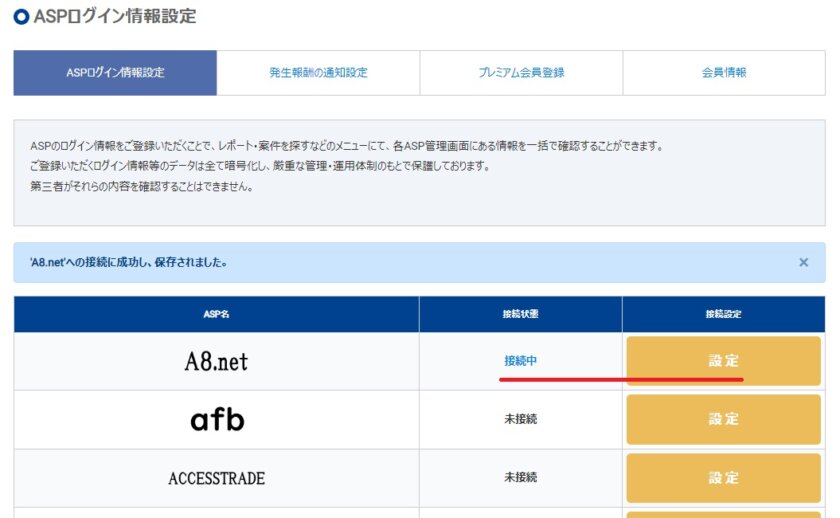Switch to 発生報酬の通知設定 tab
840x518 pixels.
(318, 73)
